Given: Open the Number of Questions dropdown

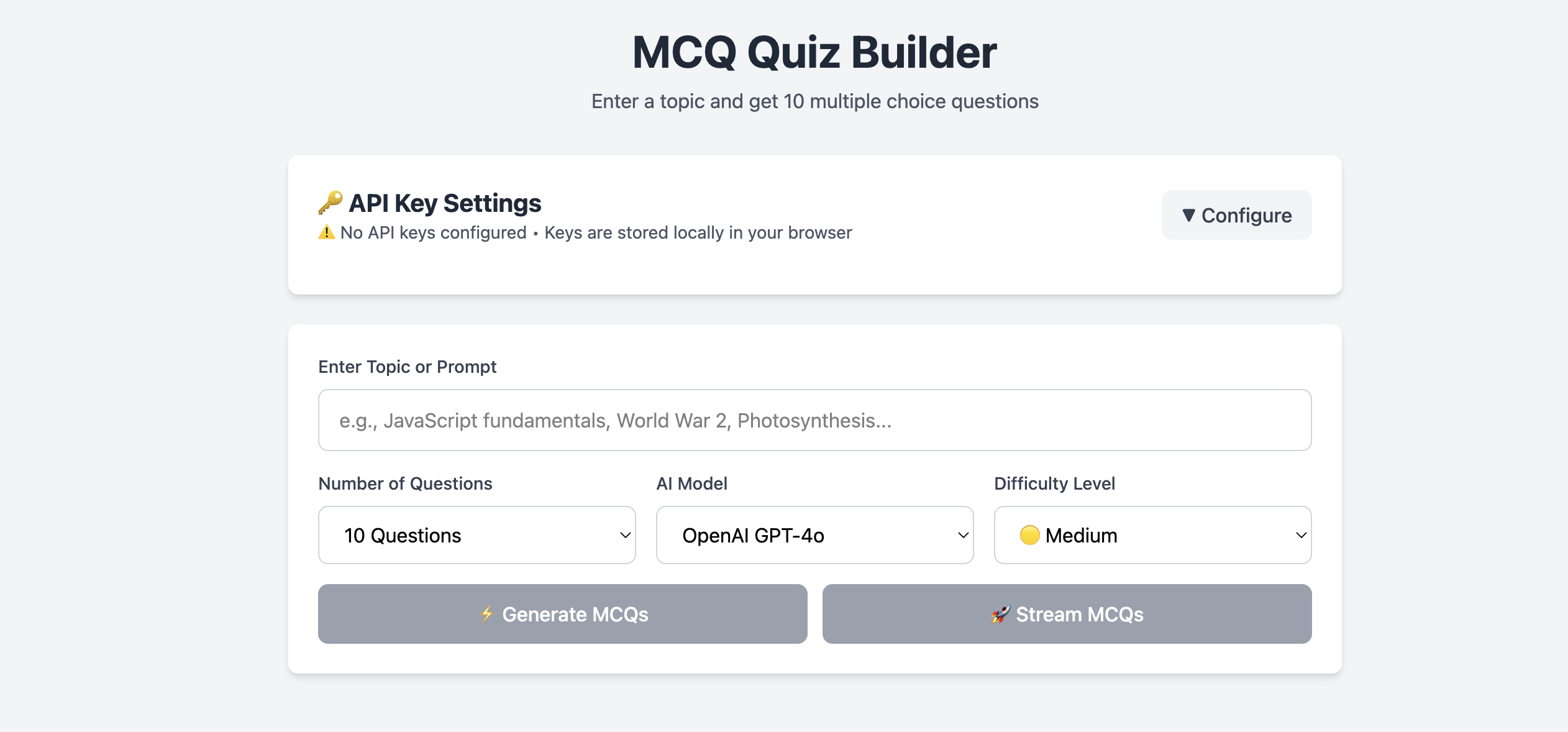Looking at the screenshot, I should pos(476,535).
